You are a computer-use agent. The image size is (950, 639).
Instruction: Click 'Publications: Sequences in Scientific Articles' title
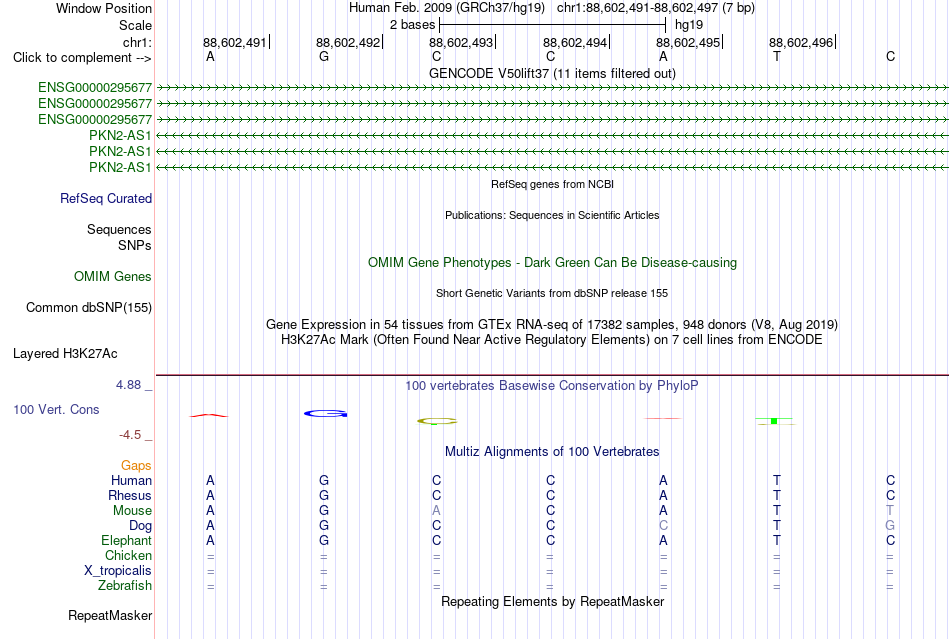coord(552,215)
